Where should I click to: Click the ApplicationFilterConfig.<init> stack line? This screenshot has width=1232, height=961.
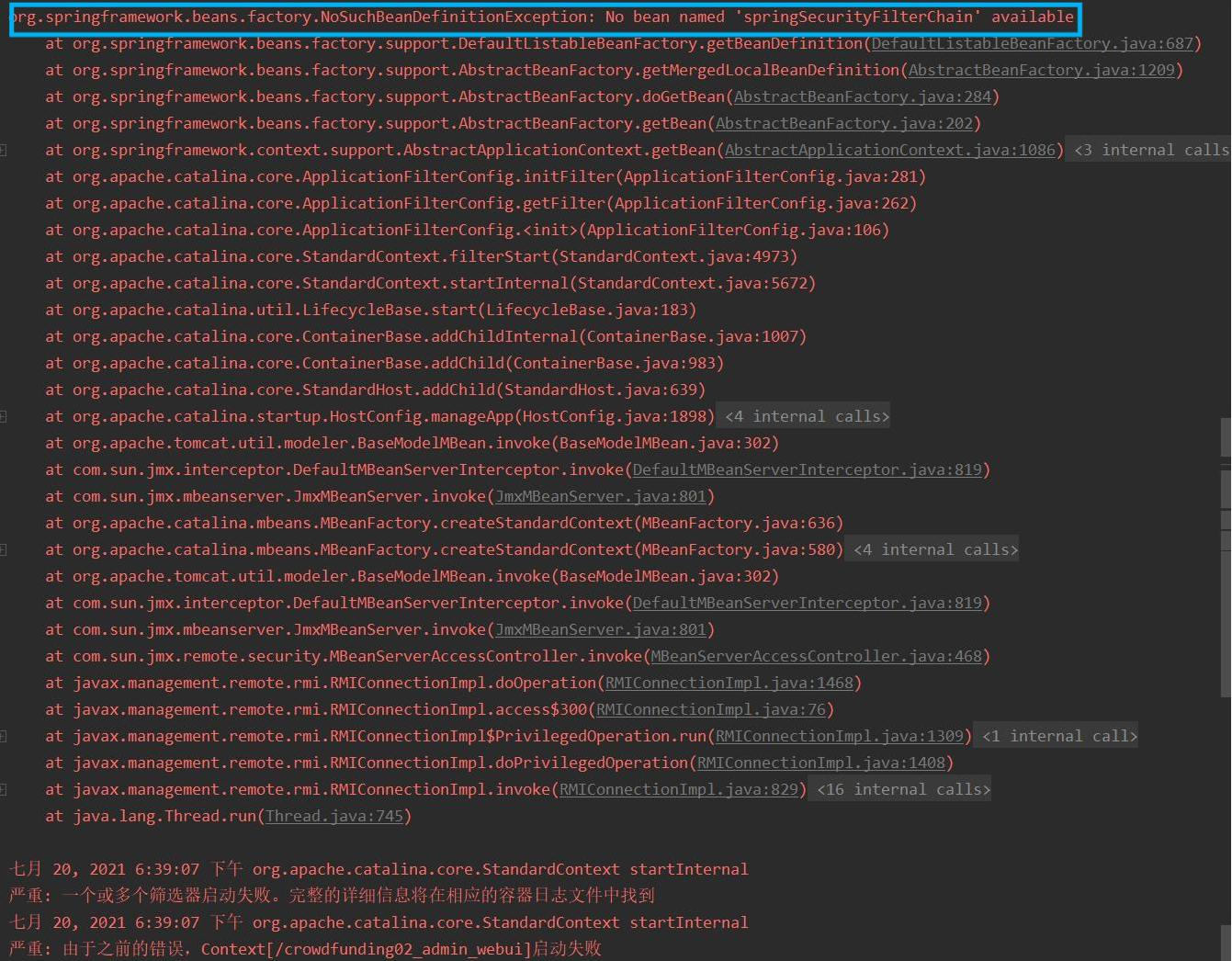coord(467,230)
